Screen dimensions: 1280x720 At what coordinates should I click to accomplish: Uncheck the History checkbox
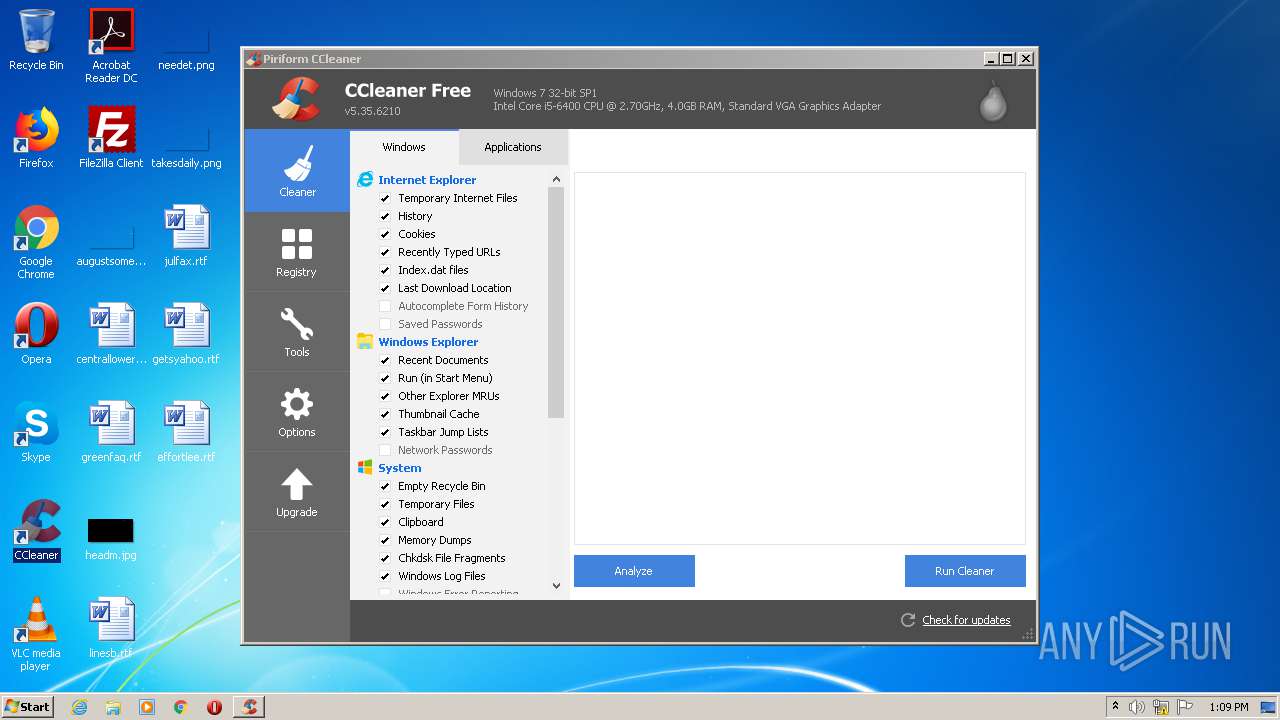click(385, 216)
